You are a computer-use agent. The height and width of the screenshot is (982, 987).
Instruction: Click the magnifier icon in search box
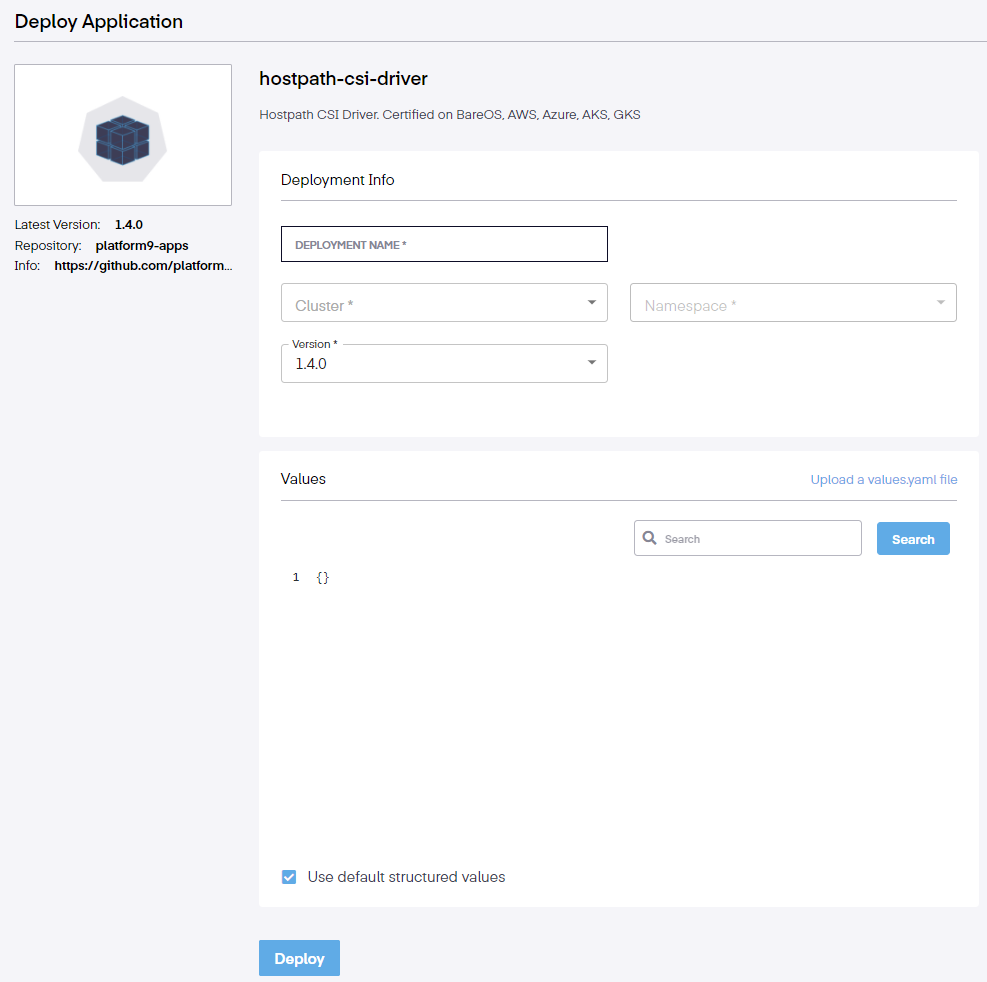pyautogui.click(x=650, y=538)
